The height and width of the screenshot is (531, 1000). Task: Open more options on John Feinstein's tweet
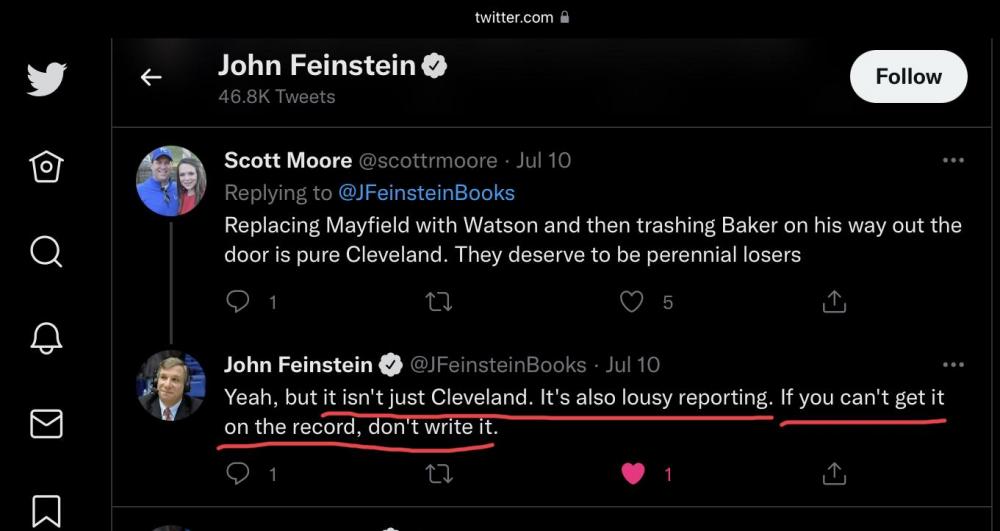point(953,365)
